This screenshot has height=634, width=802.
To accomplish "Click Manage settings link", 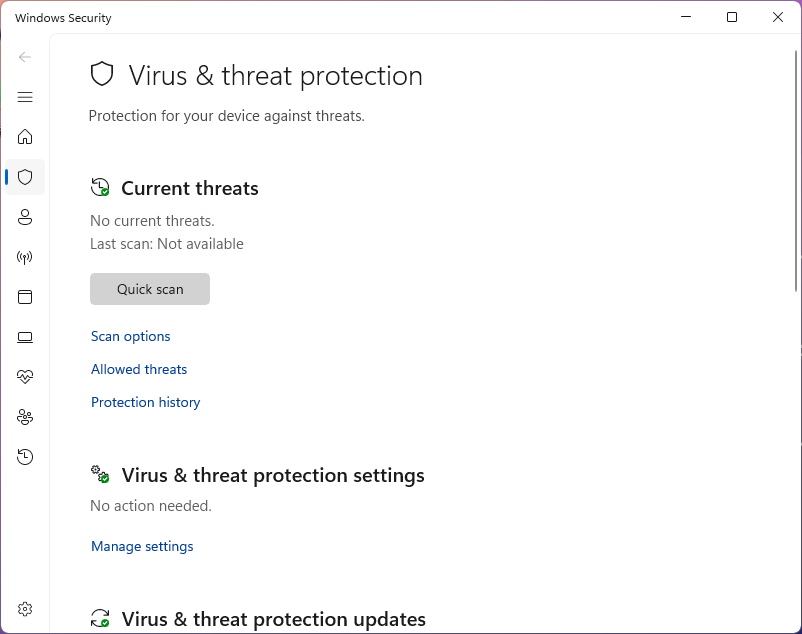I will pos(142,546).
